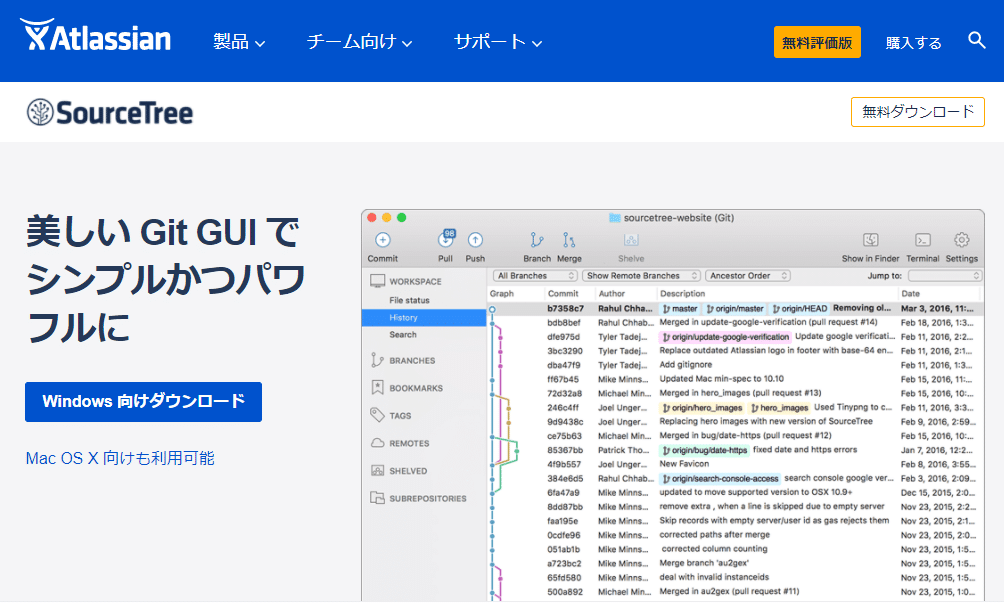The image size is (1004, 609).
Task: Click the origin/master branch tag
Action: coord(734,309)
